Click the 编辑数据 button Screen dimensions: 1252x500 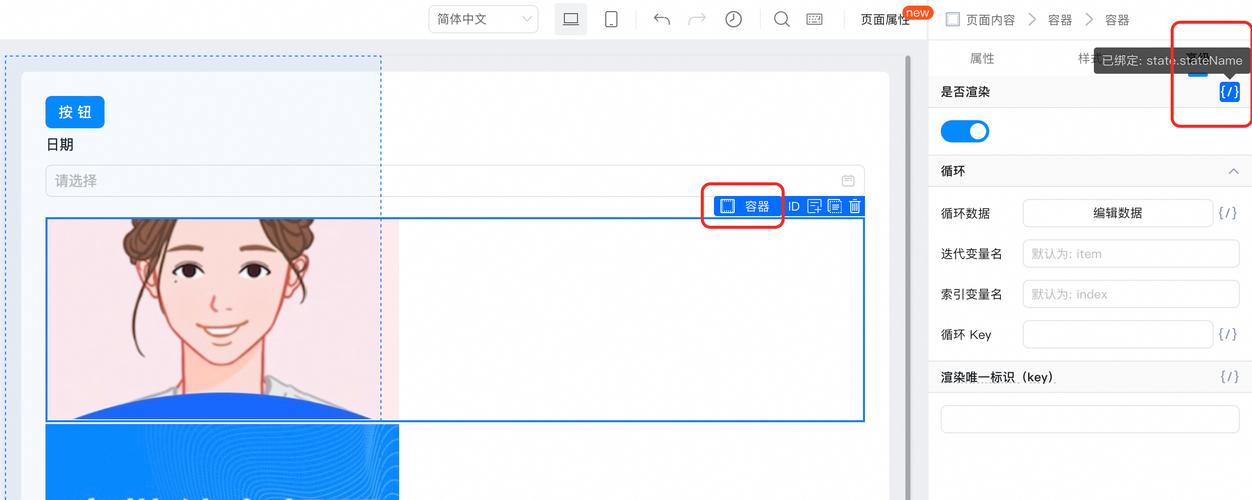(x=1117, y=213)
